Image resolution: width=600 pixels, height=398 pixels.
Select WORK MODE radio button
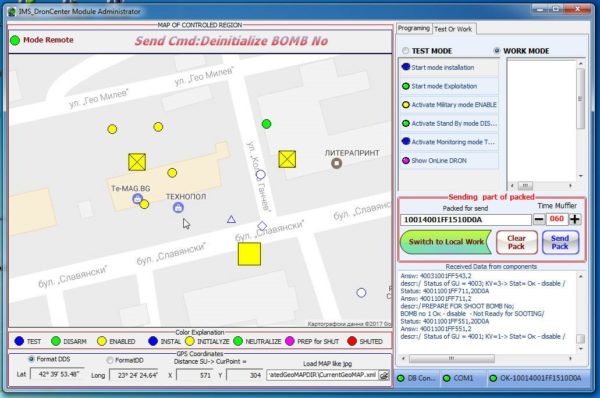coord(497,51)
